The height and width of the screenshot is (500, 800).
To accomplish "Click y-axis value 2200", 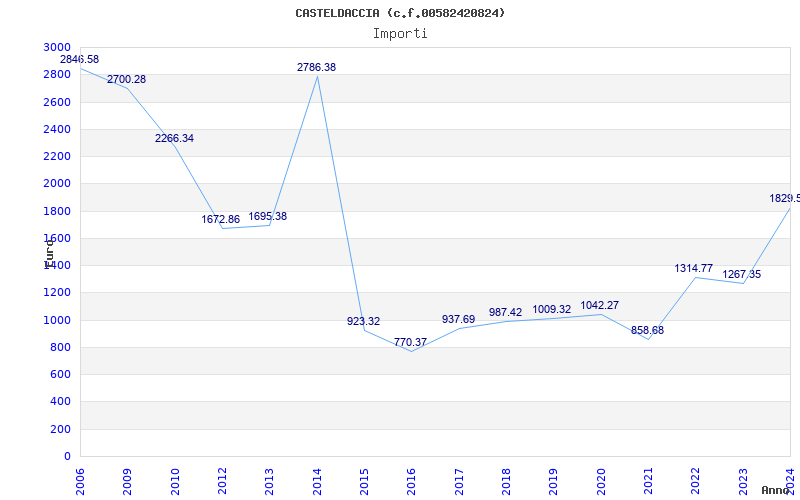I will [x=57, y=156].
